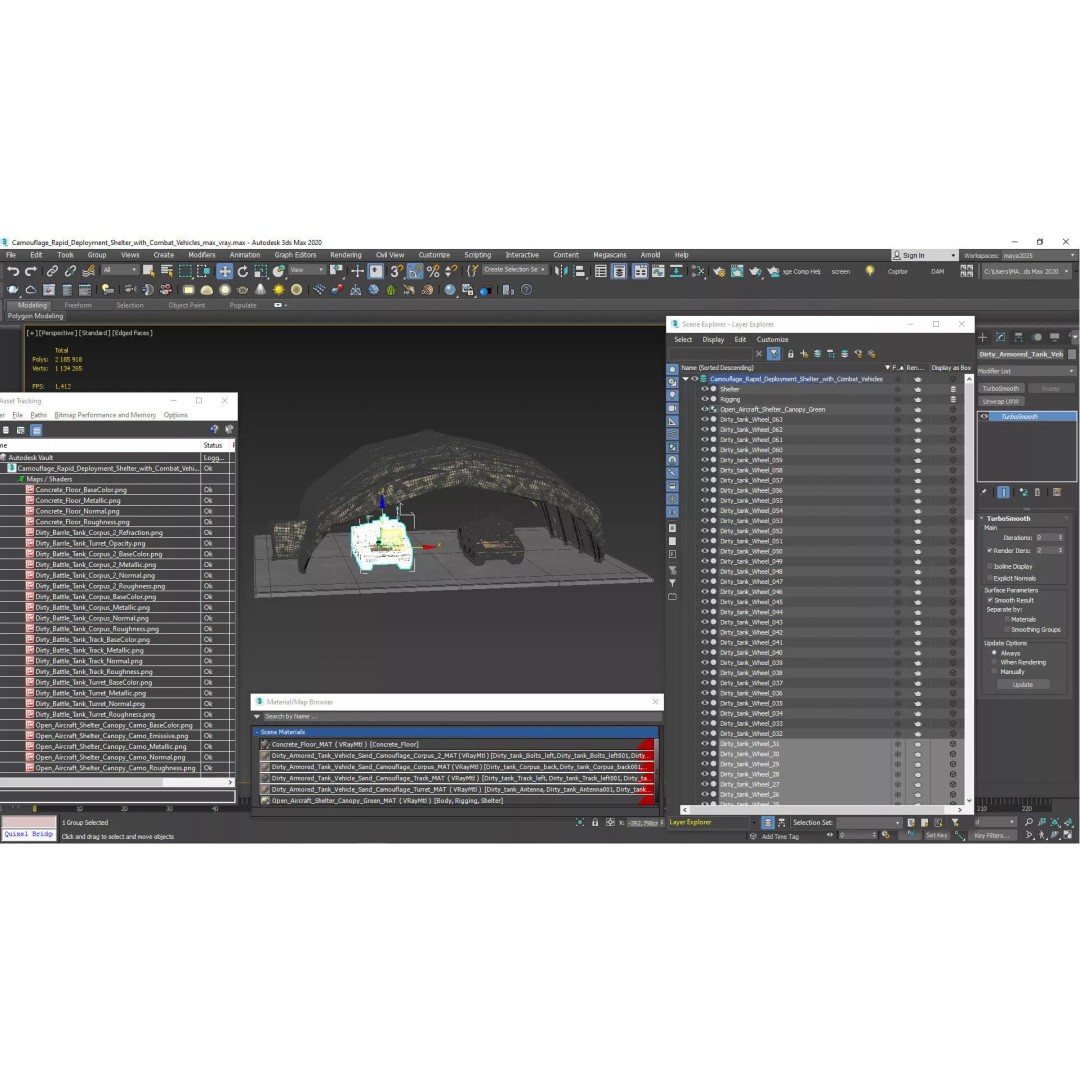Screen dimensions: 1080x1080
Task: Click the Unwrap UVW modifier button
Action: coord(1001,402)
